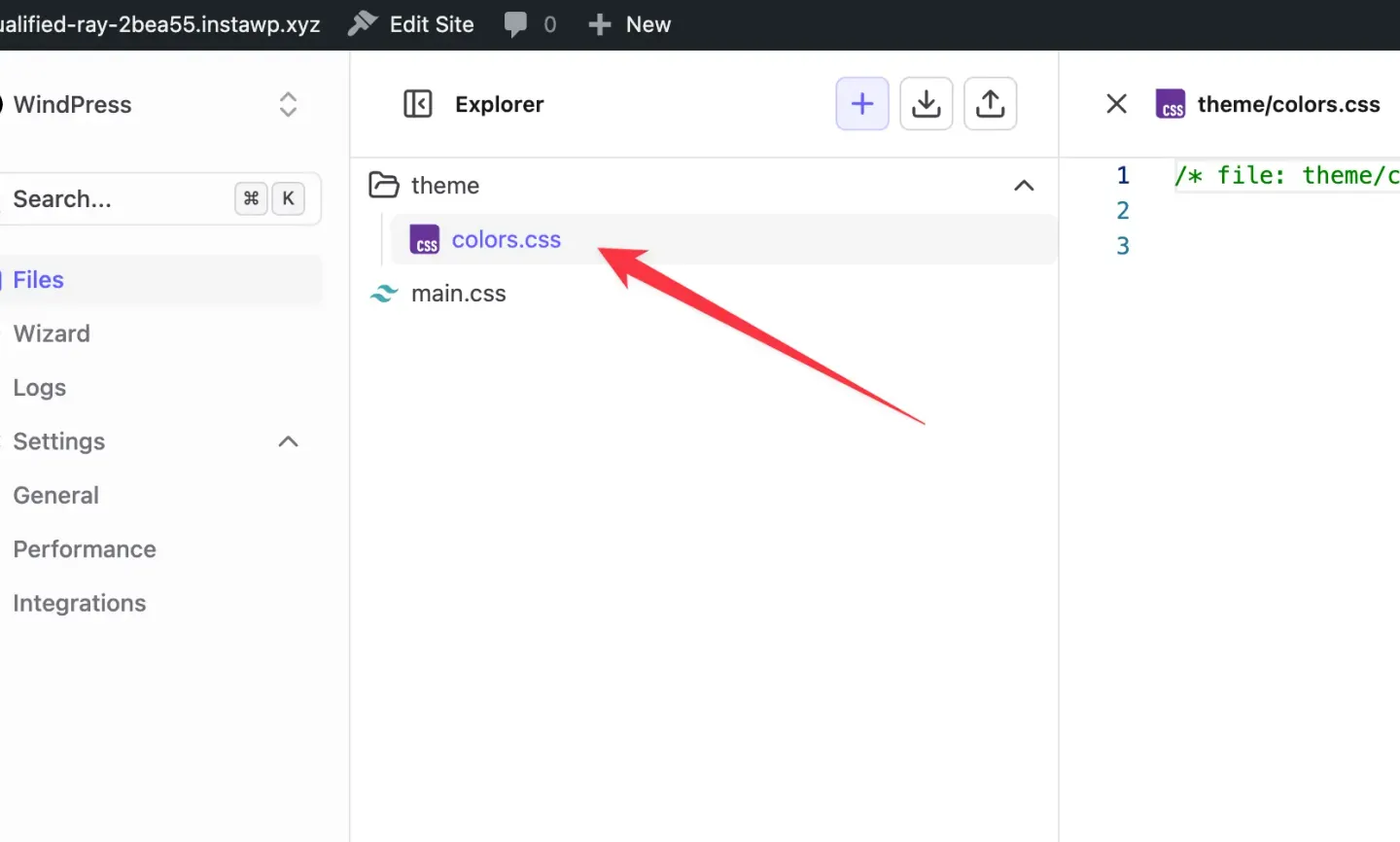The height and width of the screenshot is (842, 1400).
Task: Close the theme/colors.css editor
Action: click(1116, 103)
